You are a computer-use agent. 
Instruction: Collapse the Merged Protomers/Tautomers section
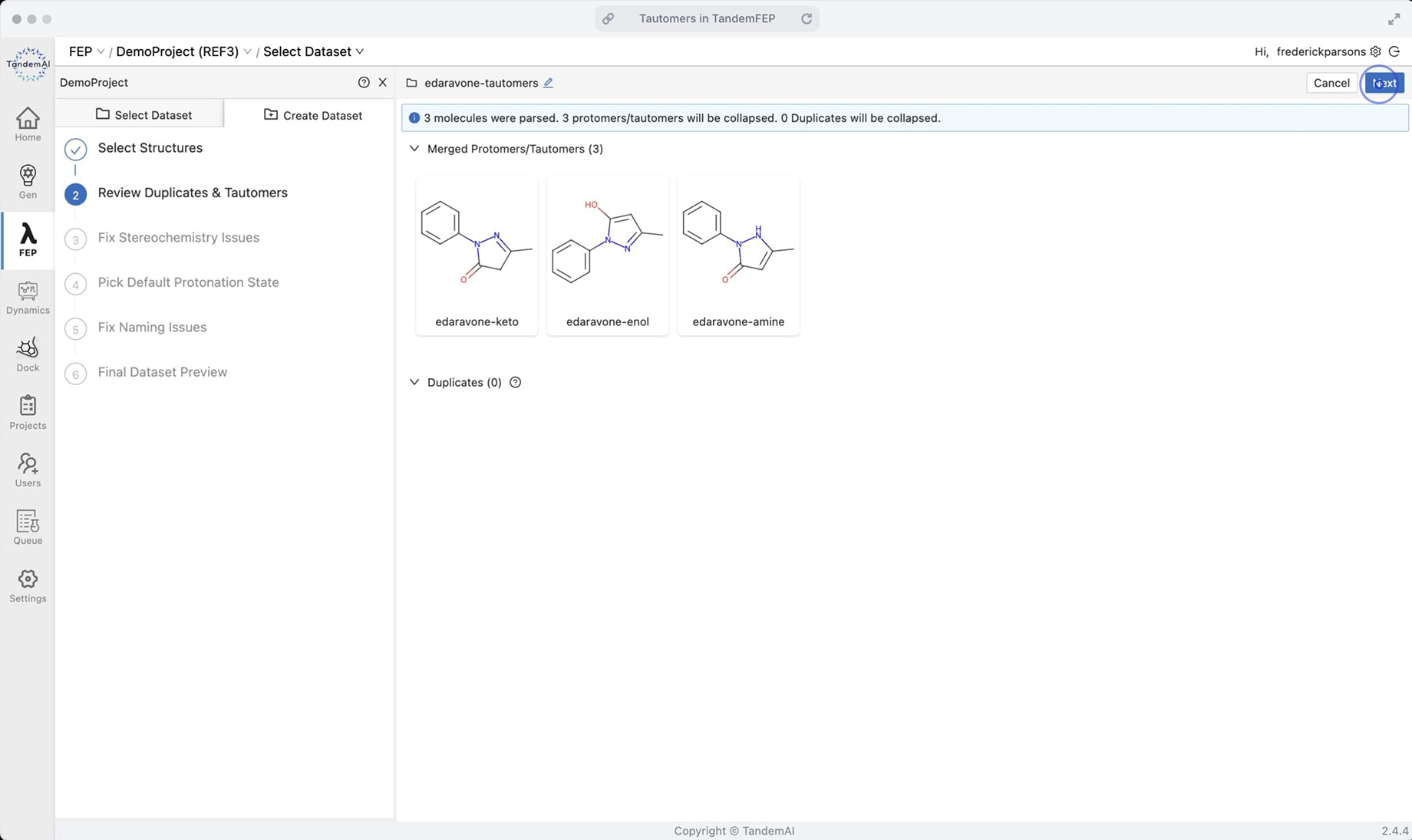pyautogui.click(x=414, y=149)
